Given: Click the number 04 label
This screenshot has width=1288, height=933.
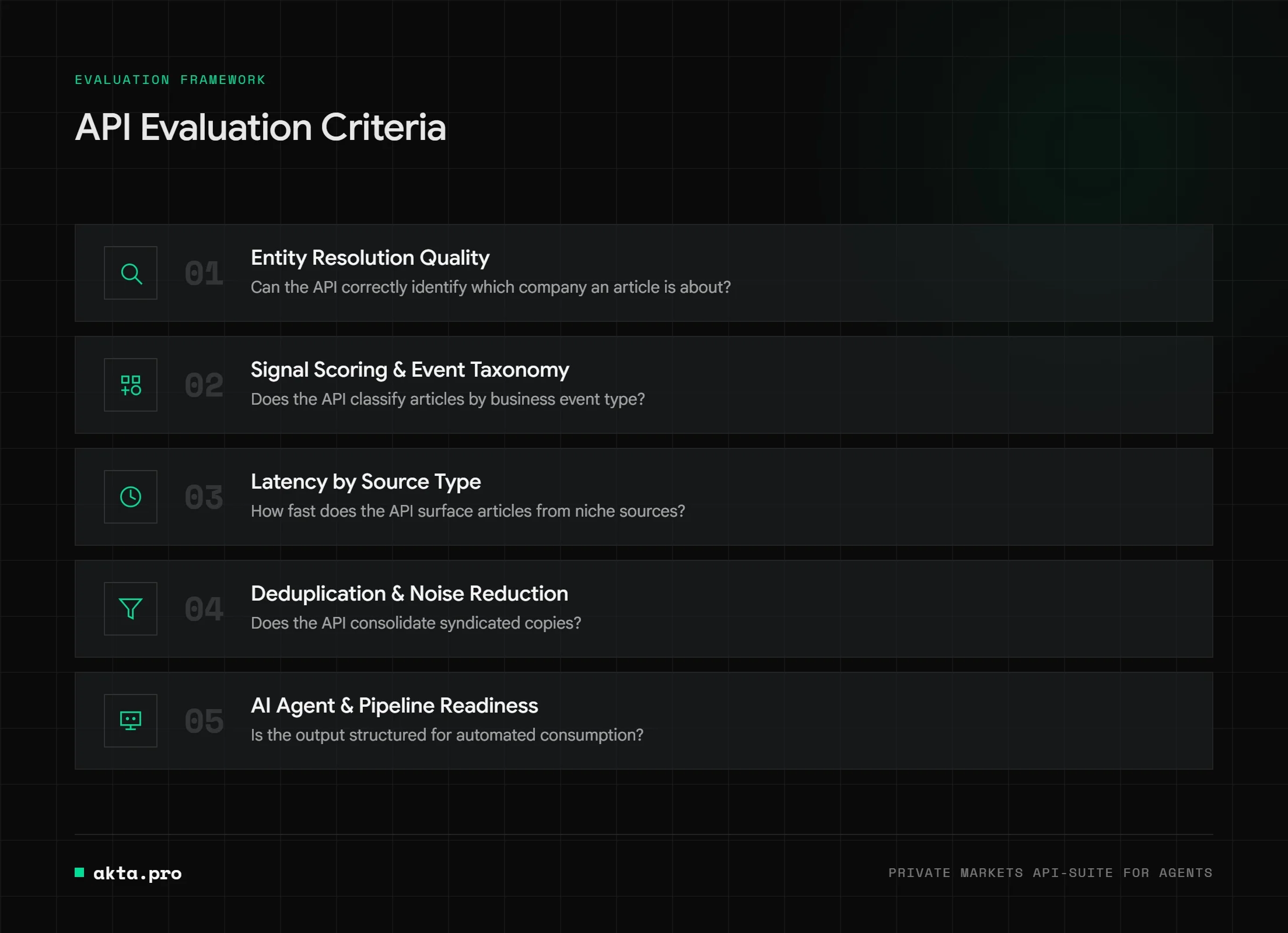Looking at the screenshot, I should [x=204, y=609].
